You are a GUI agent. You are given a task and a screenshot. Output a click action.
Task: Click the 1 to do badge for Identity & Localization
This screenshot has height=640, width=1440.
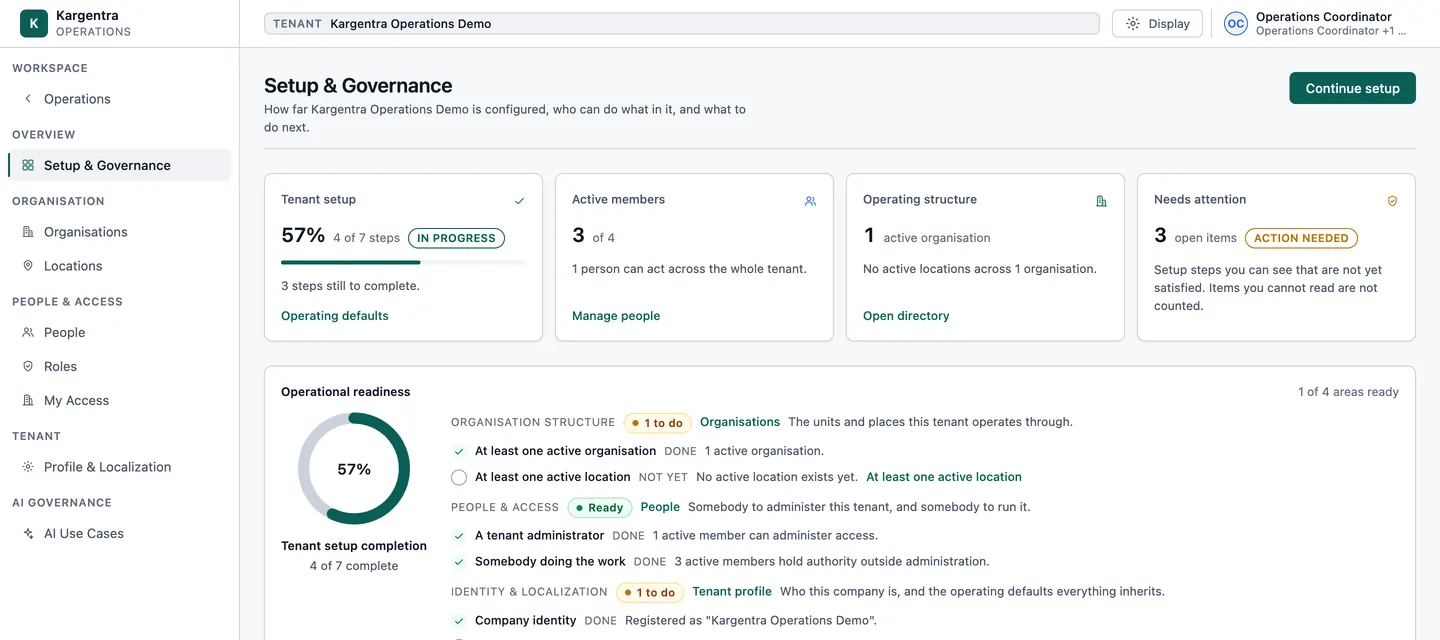pos(650,593)
